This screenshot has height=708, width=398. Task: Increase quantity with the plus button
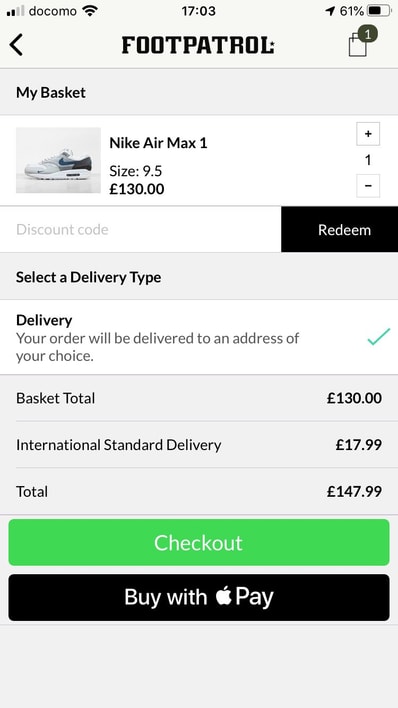click(x=368, y=134)
